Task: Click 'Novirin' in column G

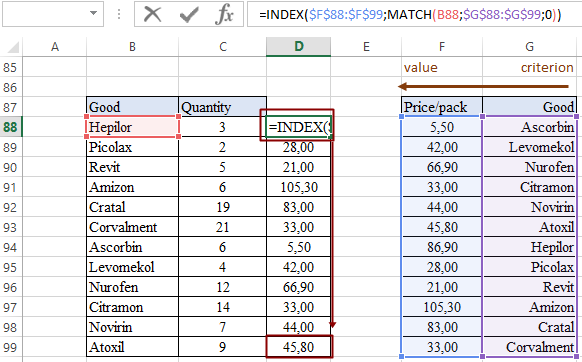Action: tap(530, 207)
